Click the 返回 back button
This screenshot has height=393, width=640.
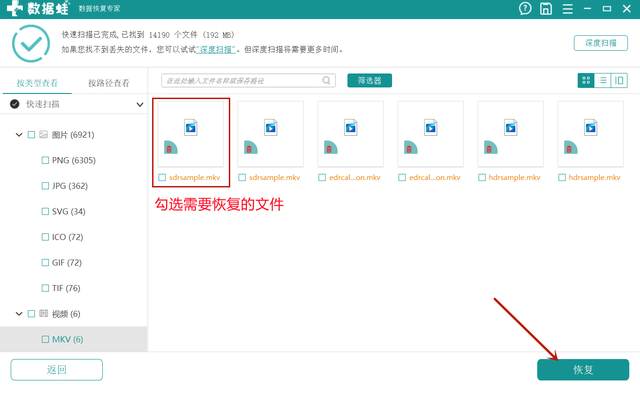pyautogui.click(x=56, y=370)
